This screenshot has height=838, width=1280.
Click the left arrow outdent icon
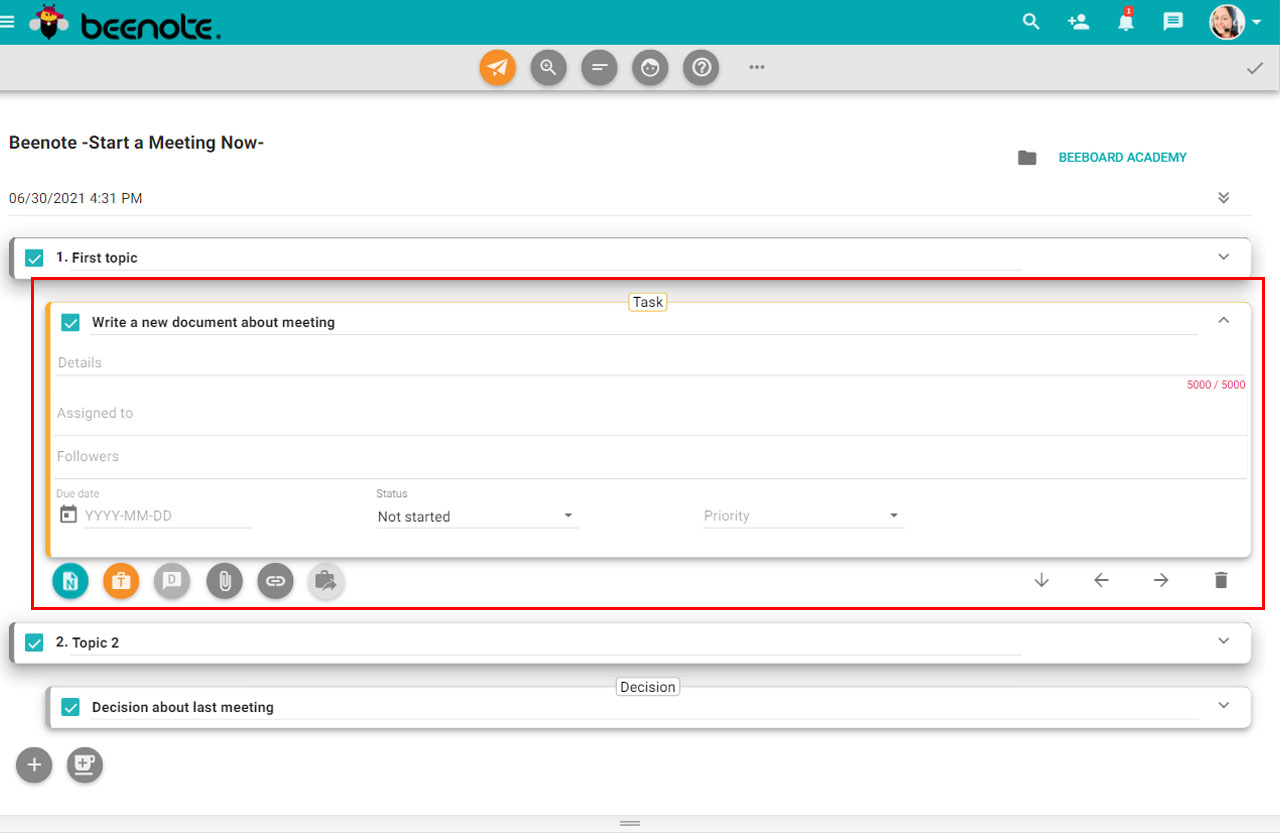[1101, 580]
